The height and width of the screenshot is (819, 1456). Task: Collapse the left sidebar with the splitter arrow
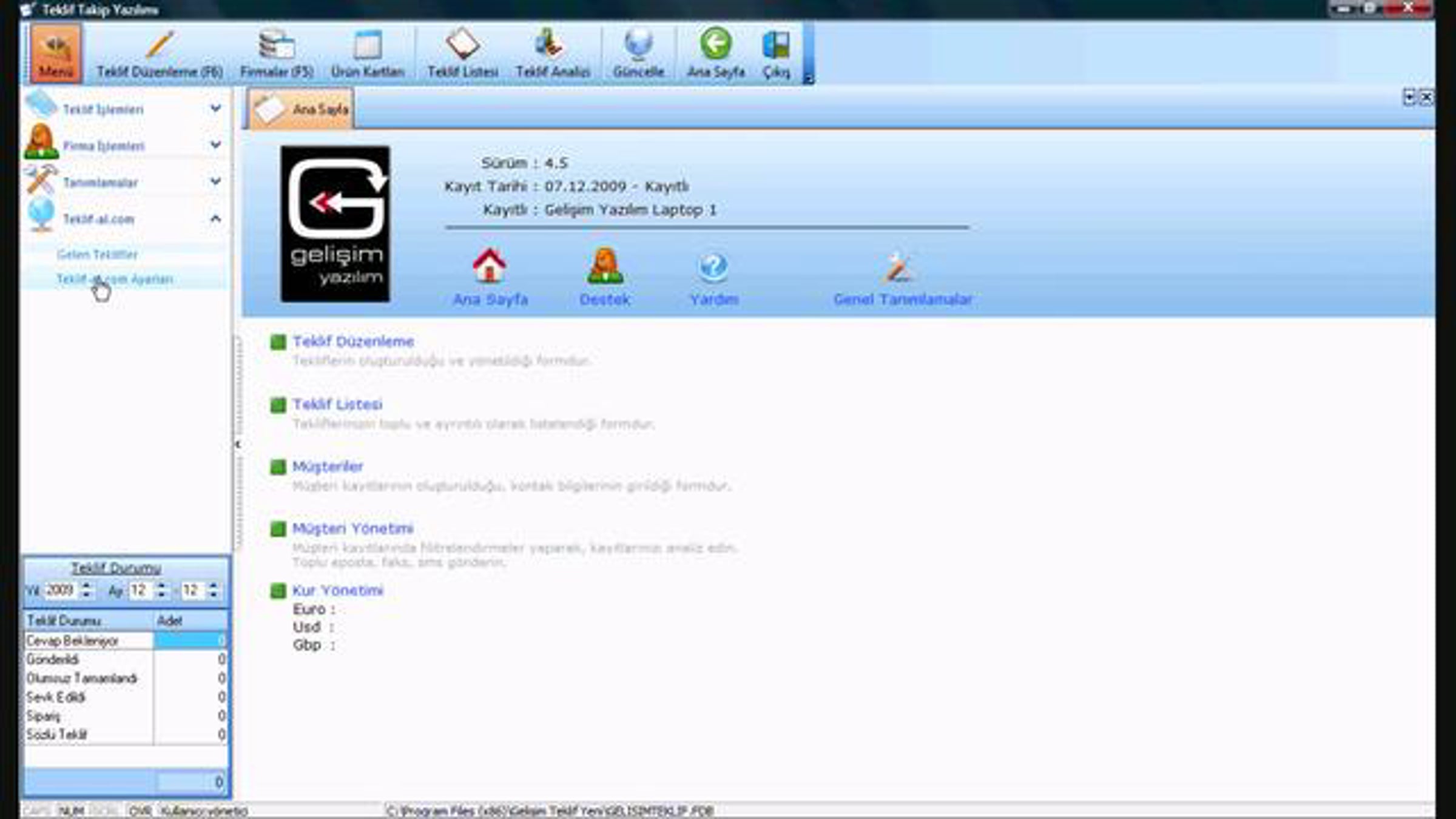click(238, 445)
